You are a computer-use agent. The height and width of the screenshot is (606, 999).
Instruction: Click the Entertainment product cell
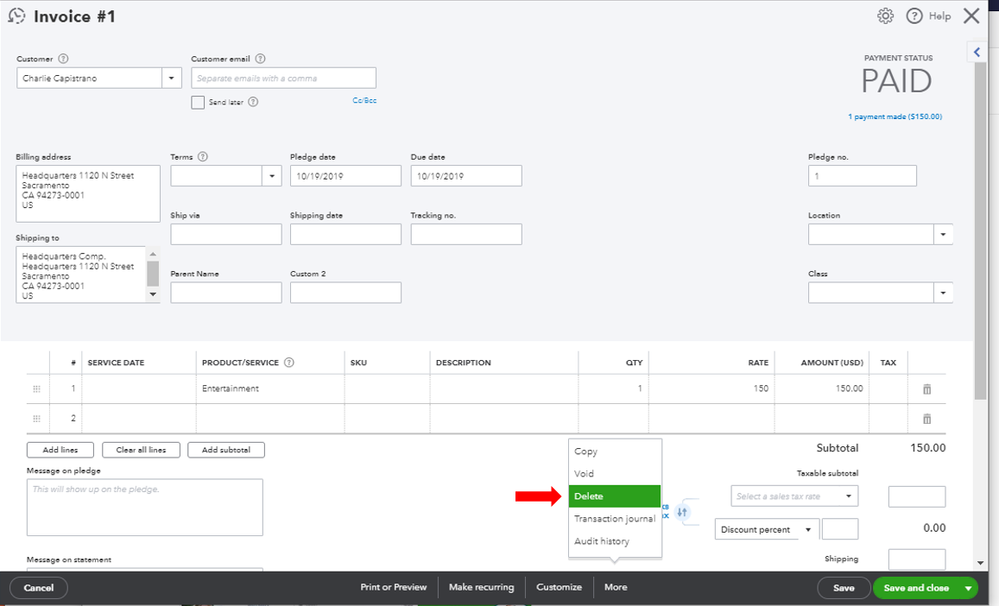click(x=270, y=389)
